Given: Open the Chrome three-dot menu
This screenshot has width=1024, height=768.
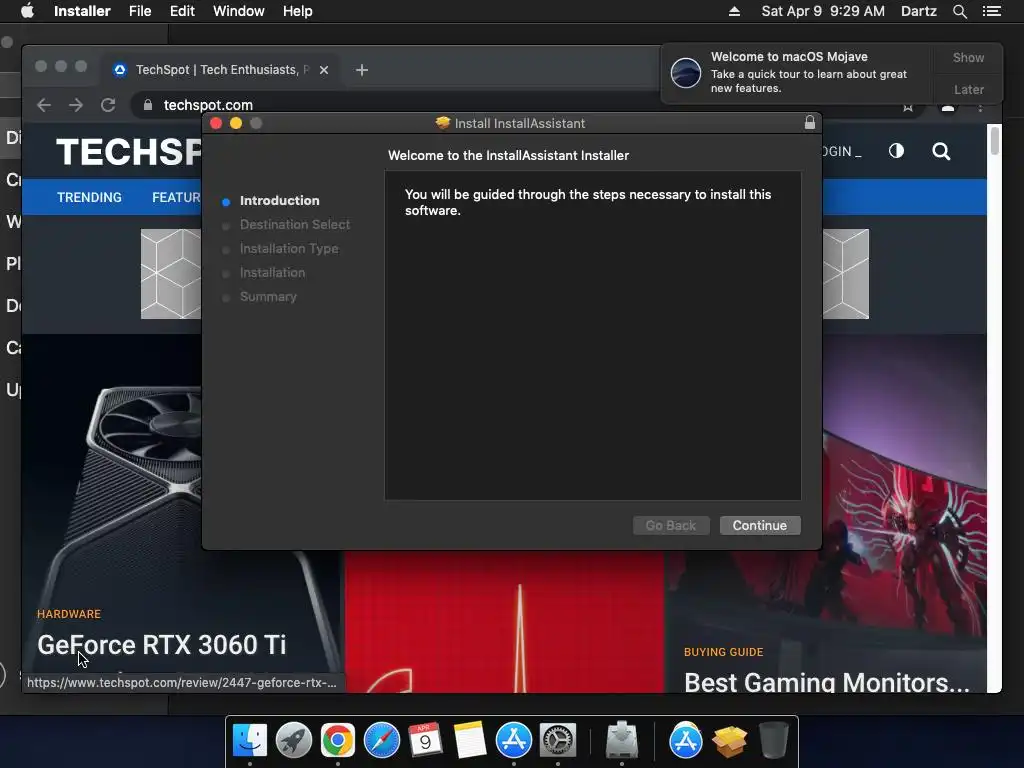Looking at the screenshot, I should 980,107.
